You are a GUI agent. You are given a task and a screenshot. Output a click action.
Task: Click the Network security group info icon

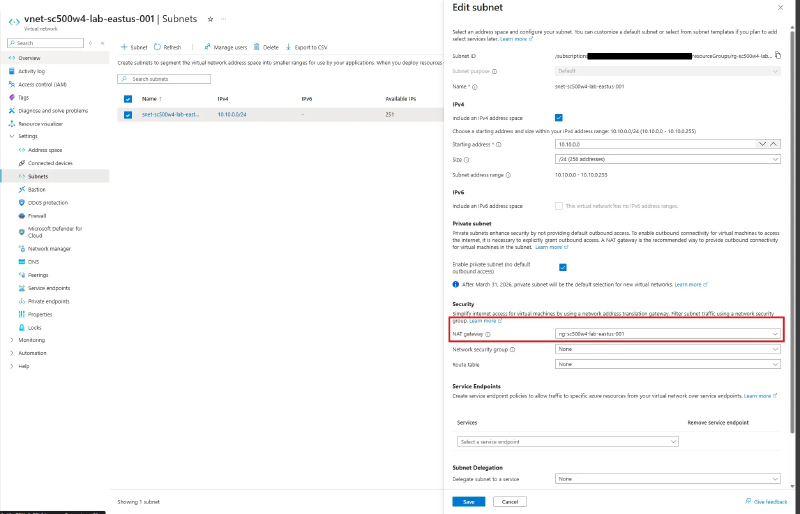(512, 350)
